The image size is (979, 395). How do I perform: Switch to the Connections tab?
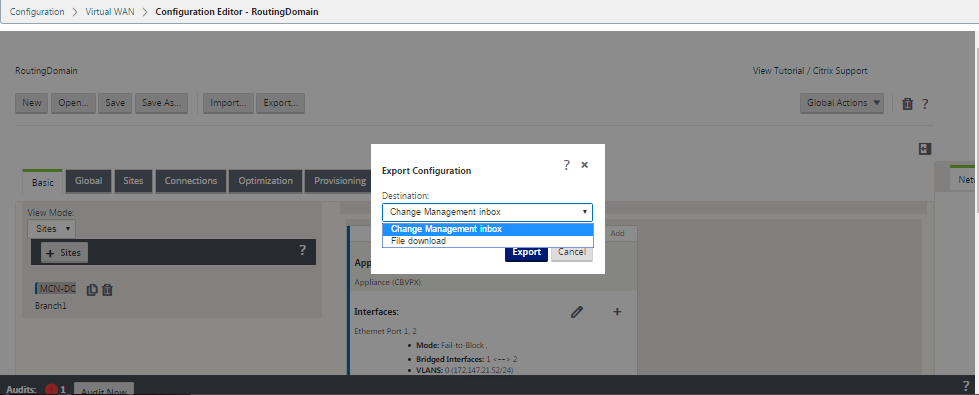coord(190,181)
